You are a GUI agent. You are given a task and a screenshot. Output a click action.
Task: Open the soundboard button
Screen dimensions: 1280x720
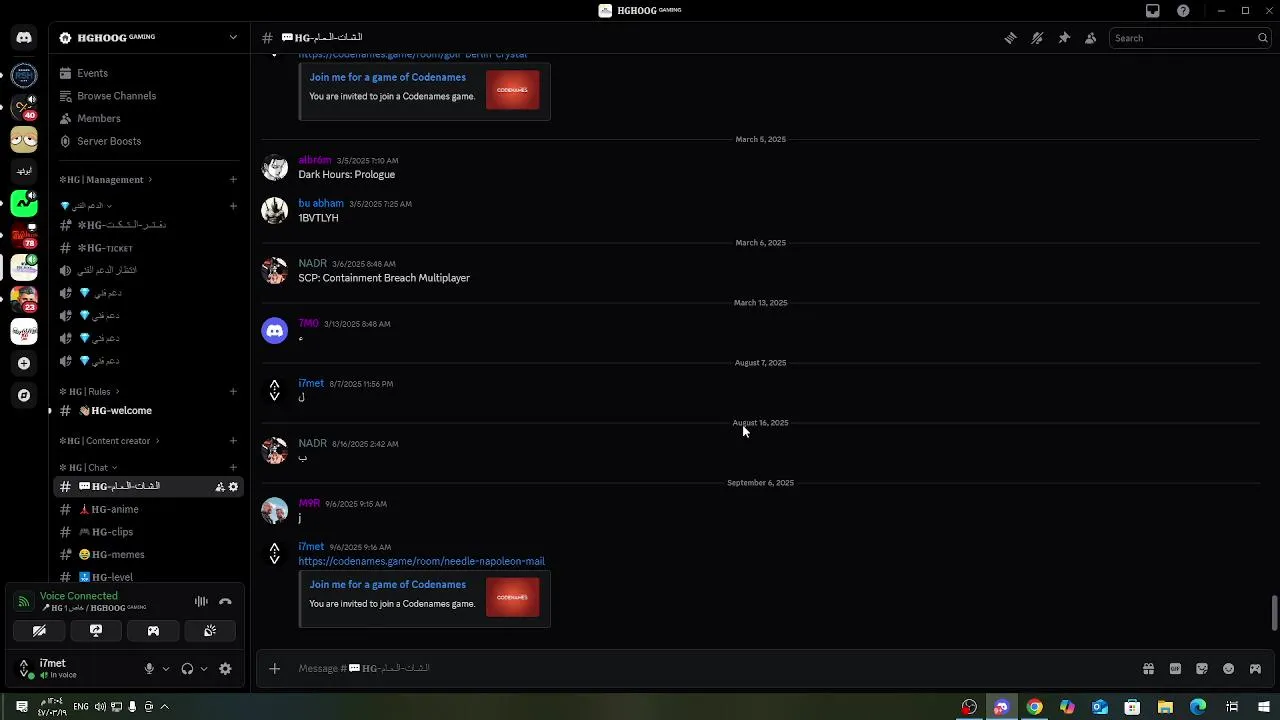point(210,631)
